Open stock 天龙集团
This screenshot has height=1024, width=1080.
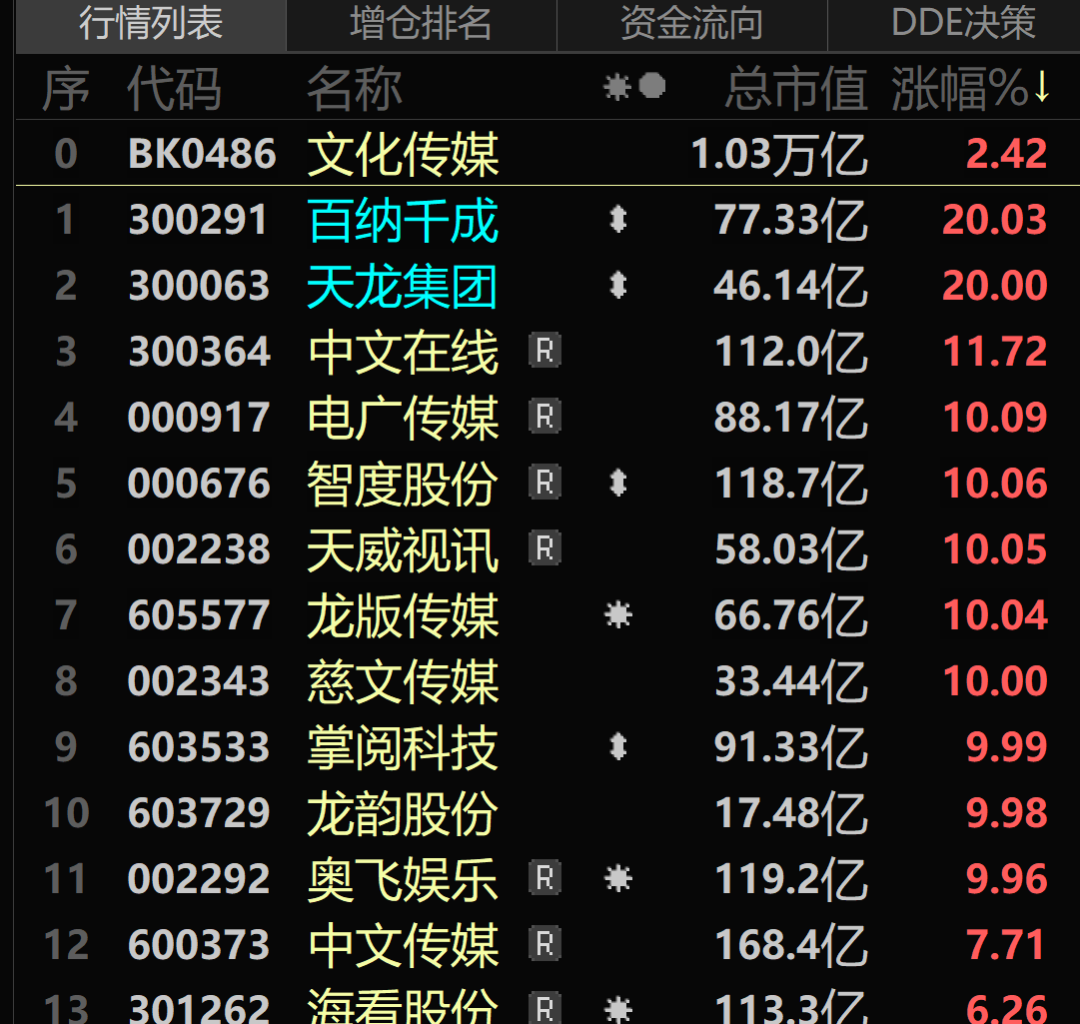[x=403, y=286]
